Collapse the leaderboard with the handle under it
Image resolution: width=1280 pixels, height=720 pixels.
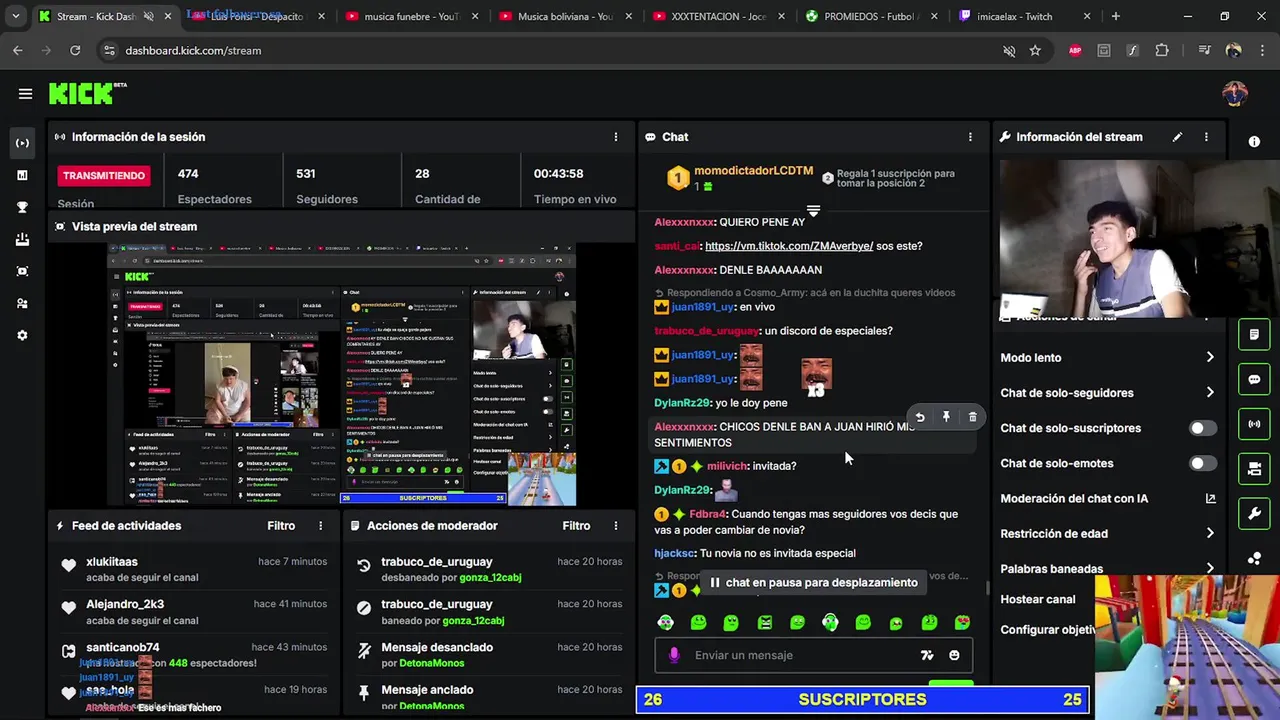[x=813, y=211]
